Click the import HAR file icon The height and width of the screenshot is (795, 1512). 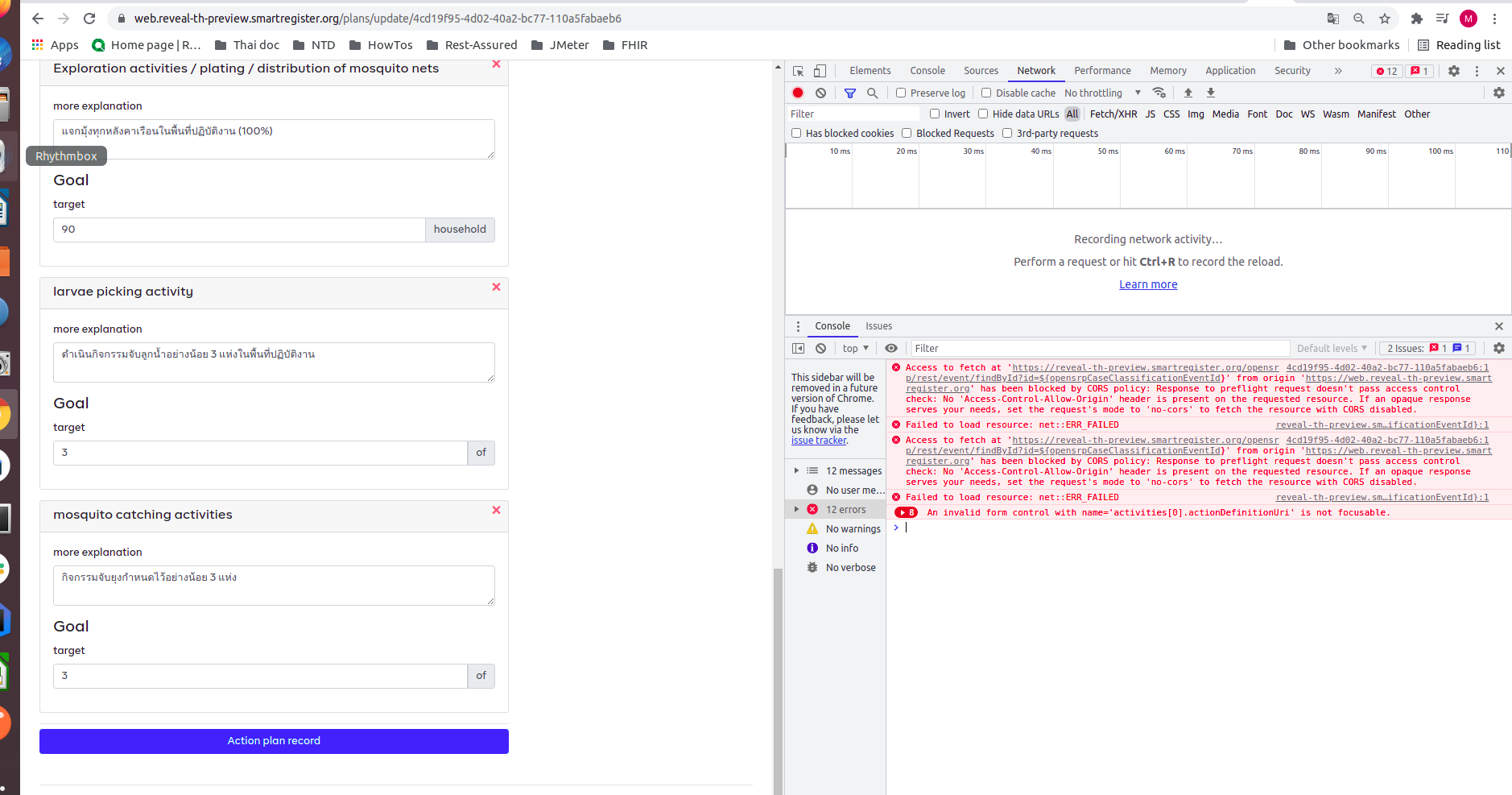click(x=1189, y=93)
